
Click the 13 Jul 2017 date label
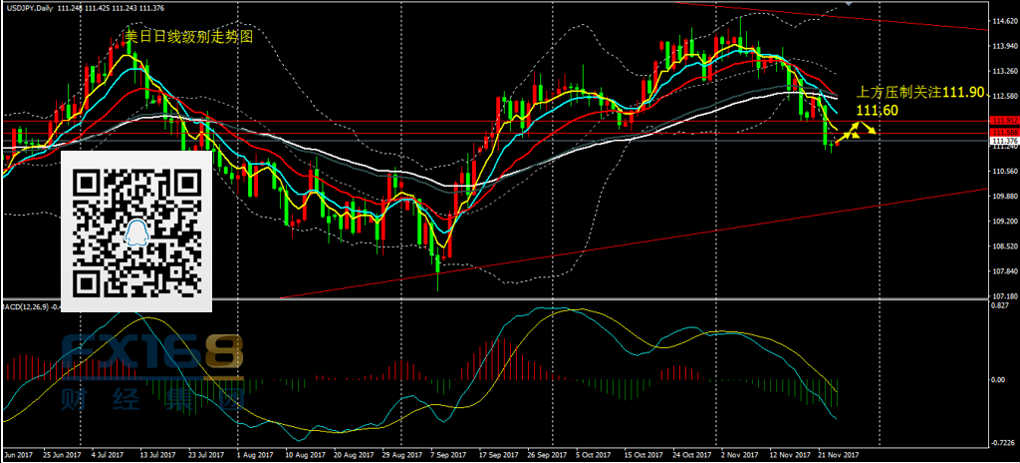154,454
